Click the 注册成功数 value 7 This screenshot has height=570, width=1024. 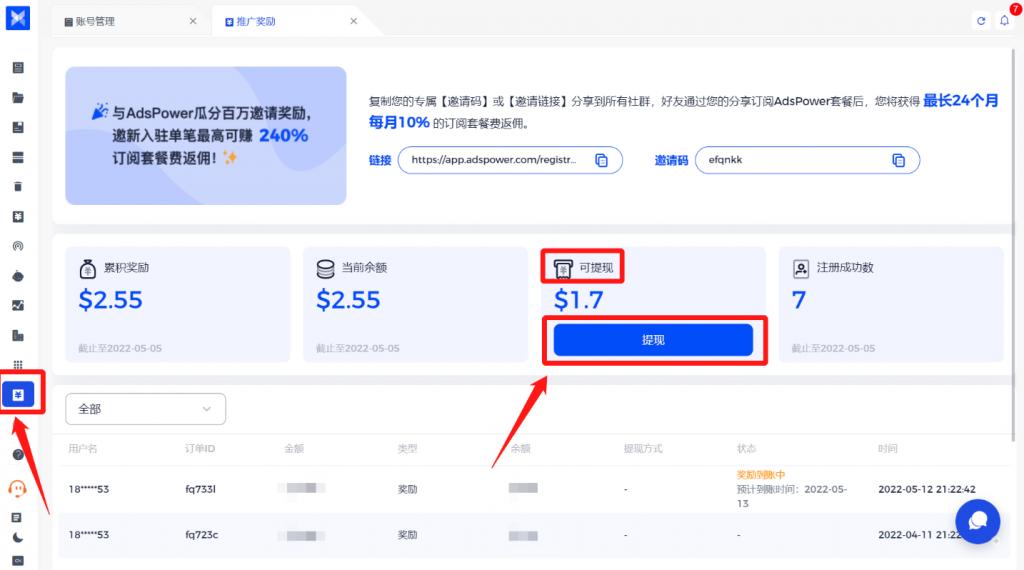[x=799, y=300]
